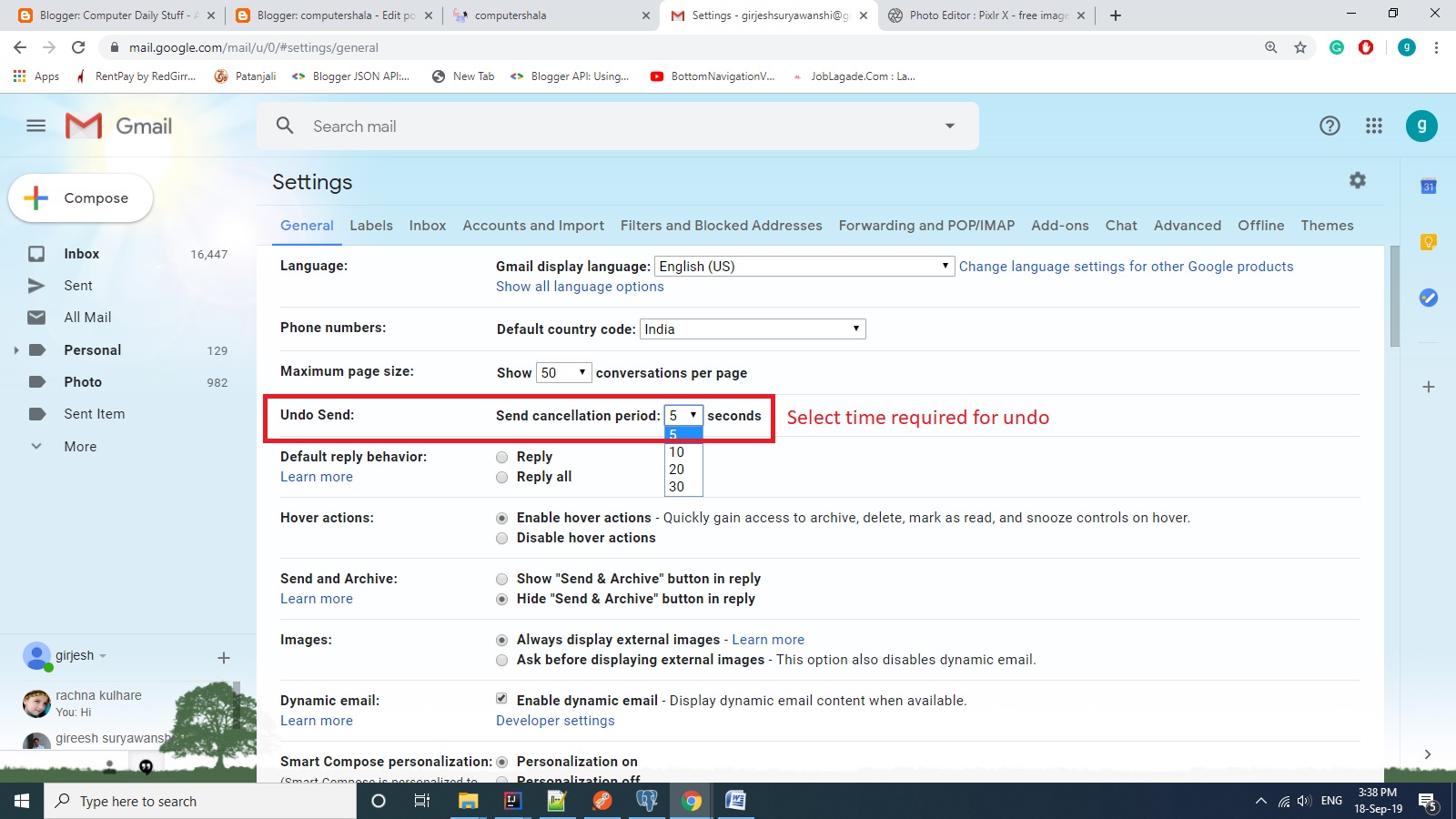Select Show Send & Archive button

(x=501, y=579)
